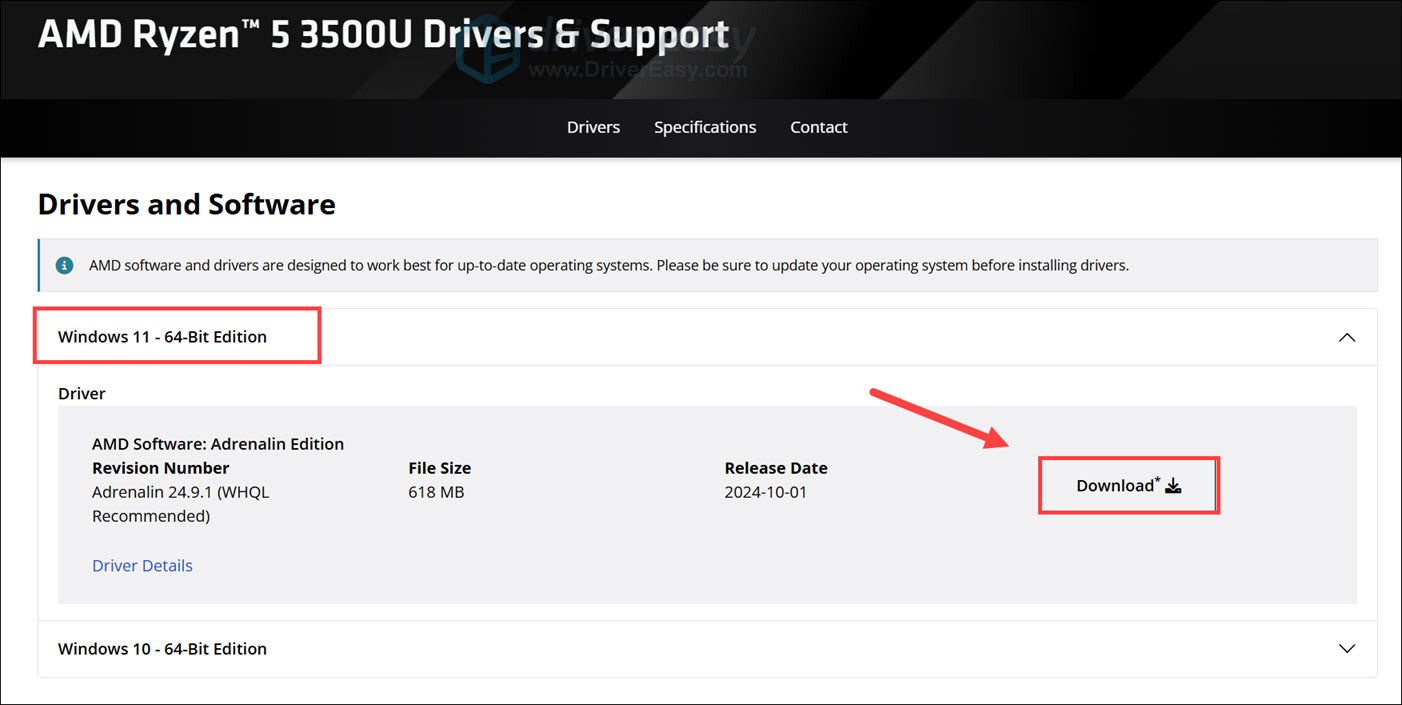This screenshot has height=705, width=1402.
Task: Click the upward chevron on the Windows 11 panel
Action: [1347, 337]
